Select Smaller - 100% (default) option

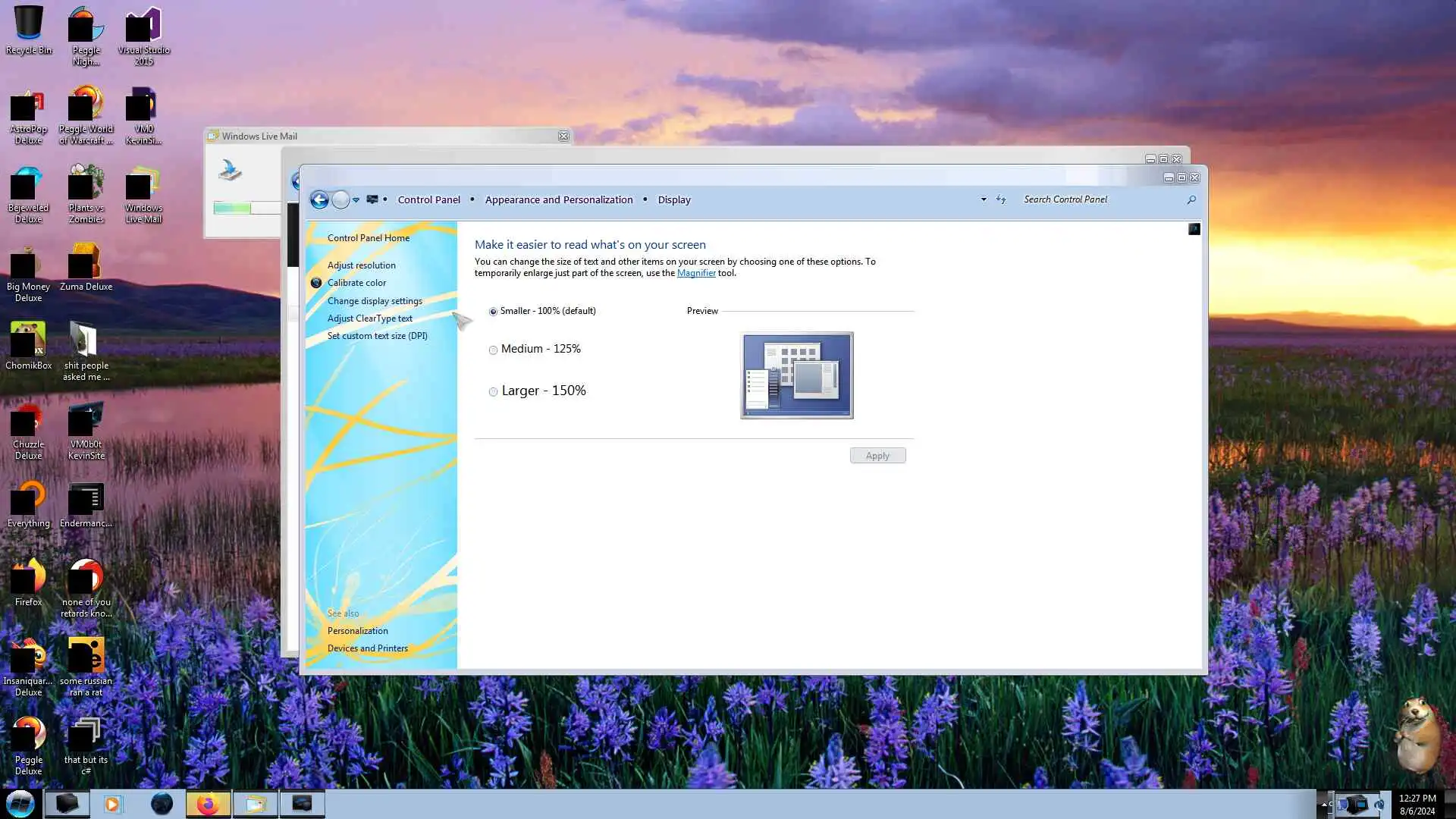click(x=494, y=312)
